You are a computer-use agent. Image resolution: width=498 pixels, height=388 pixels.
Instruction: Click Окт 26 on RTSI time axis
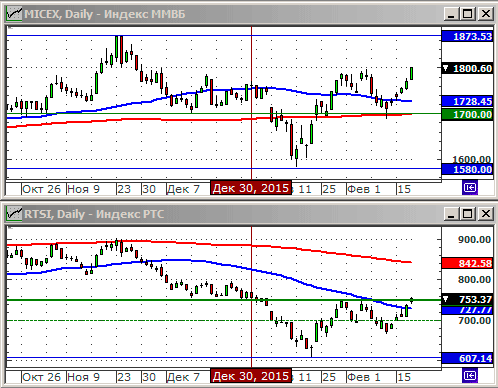coord(41,377)
